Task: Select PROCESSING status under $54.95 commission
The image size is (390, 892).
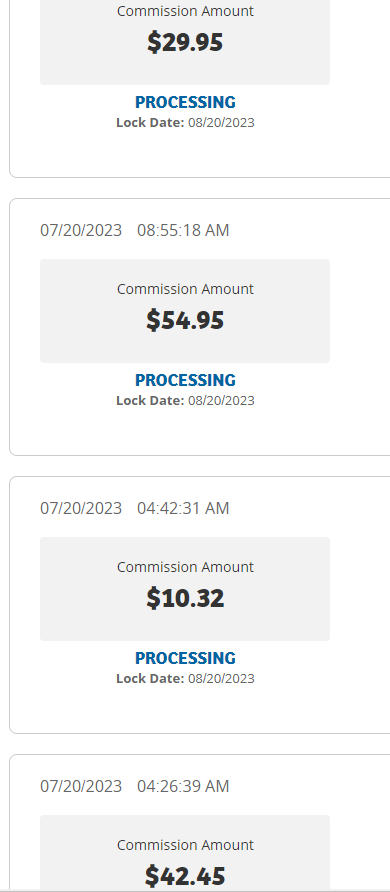Action: point(185,379)
